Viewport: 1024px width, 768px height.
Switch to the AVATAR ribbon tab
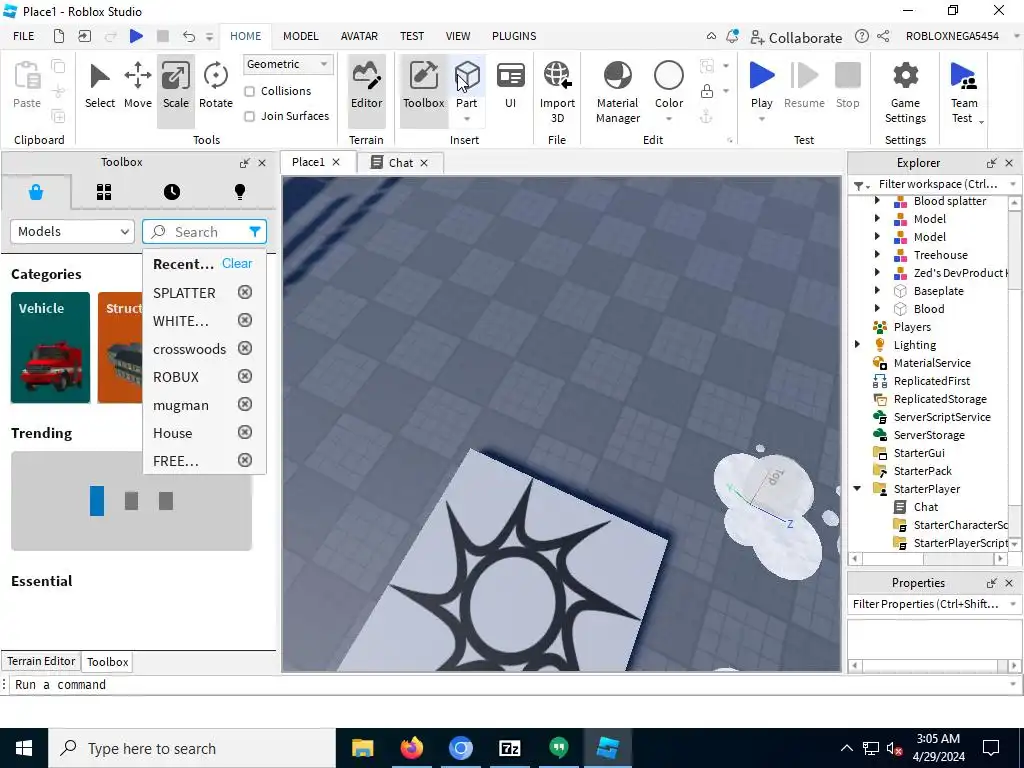point(359,36)
